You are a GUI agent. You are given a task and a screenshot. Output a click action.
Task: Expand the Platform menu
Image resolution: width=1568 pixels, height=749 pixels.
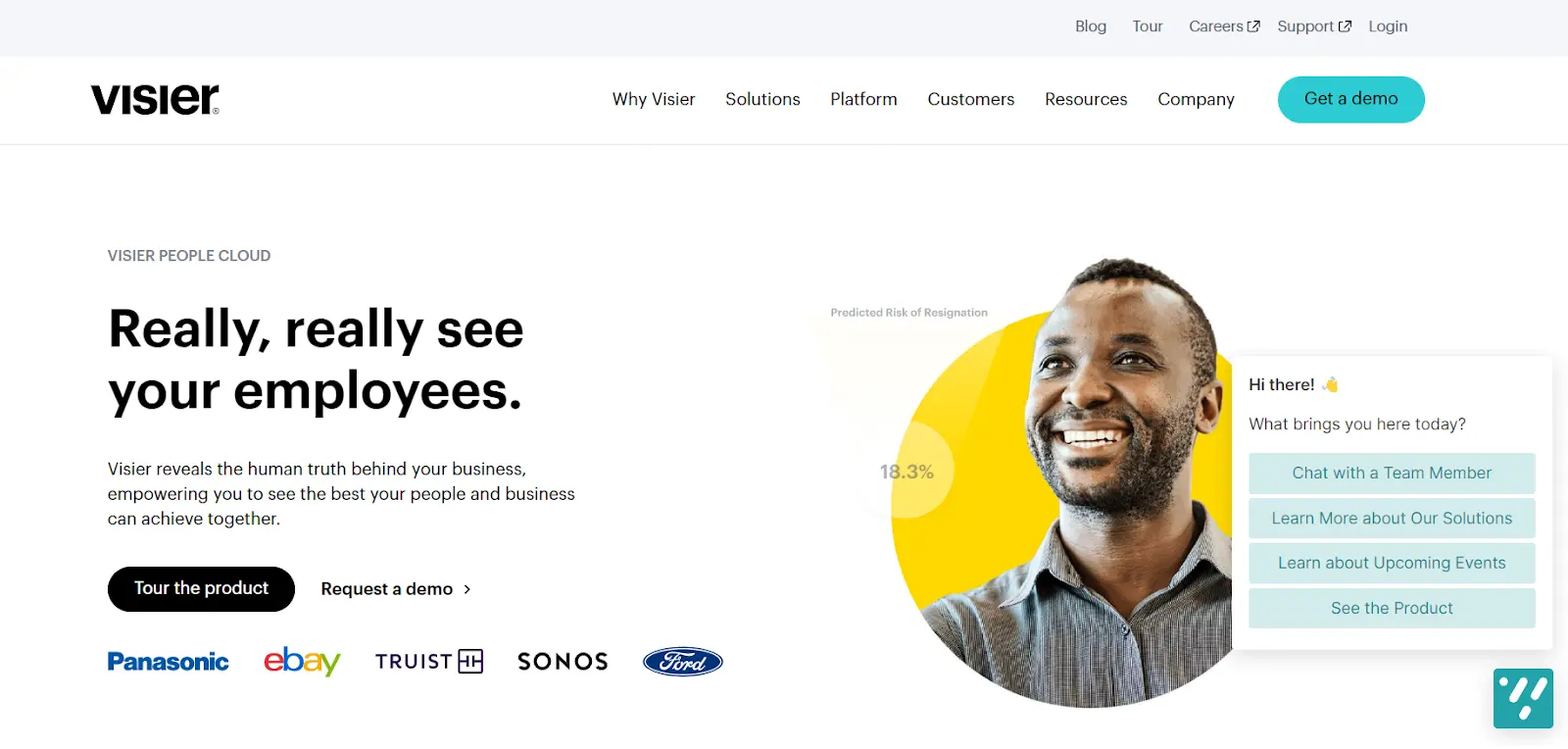pyautogui.click(x=863, y=99)
